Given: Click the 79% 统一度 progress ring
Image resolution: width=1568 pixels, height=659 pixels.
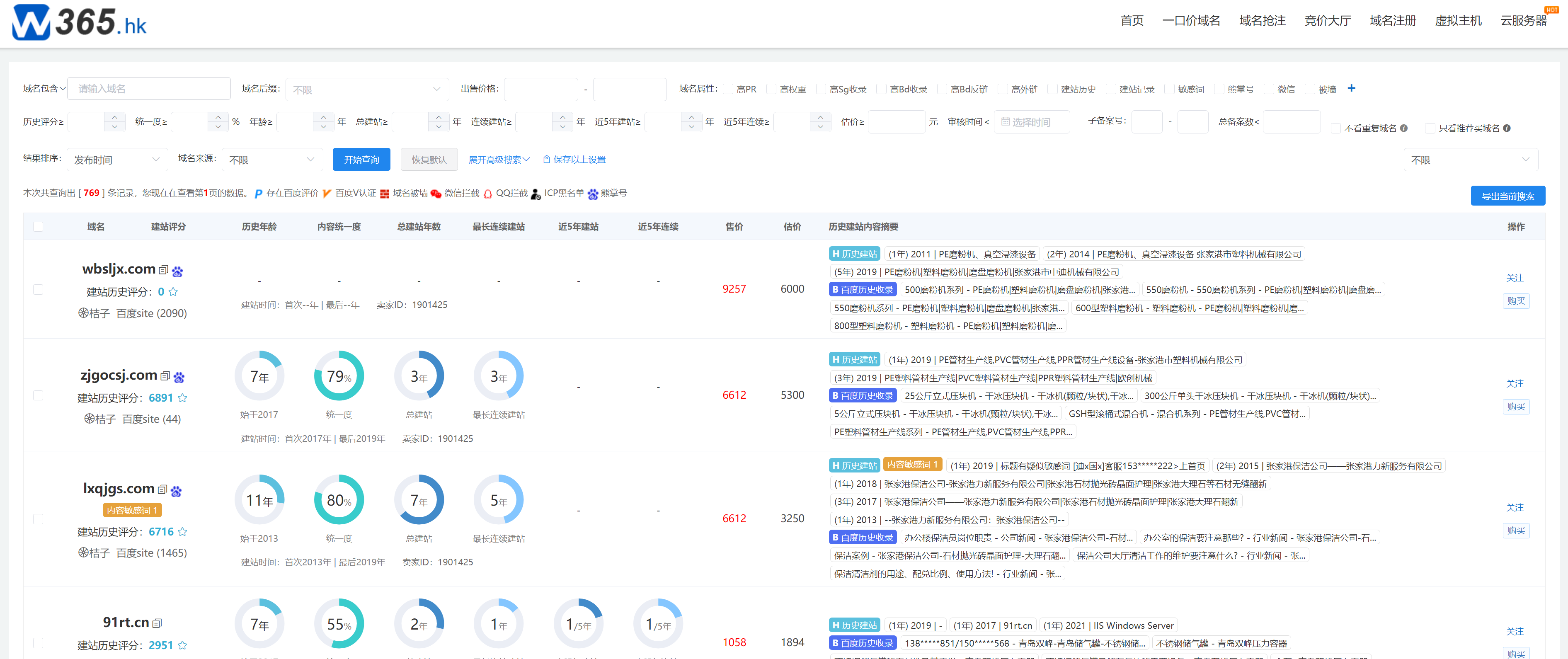Looking at the screenshot, I should (x=339, y=376).
